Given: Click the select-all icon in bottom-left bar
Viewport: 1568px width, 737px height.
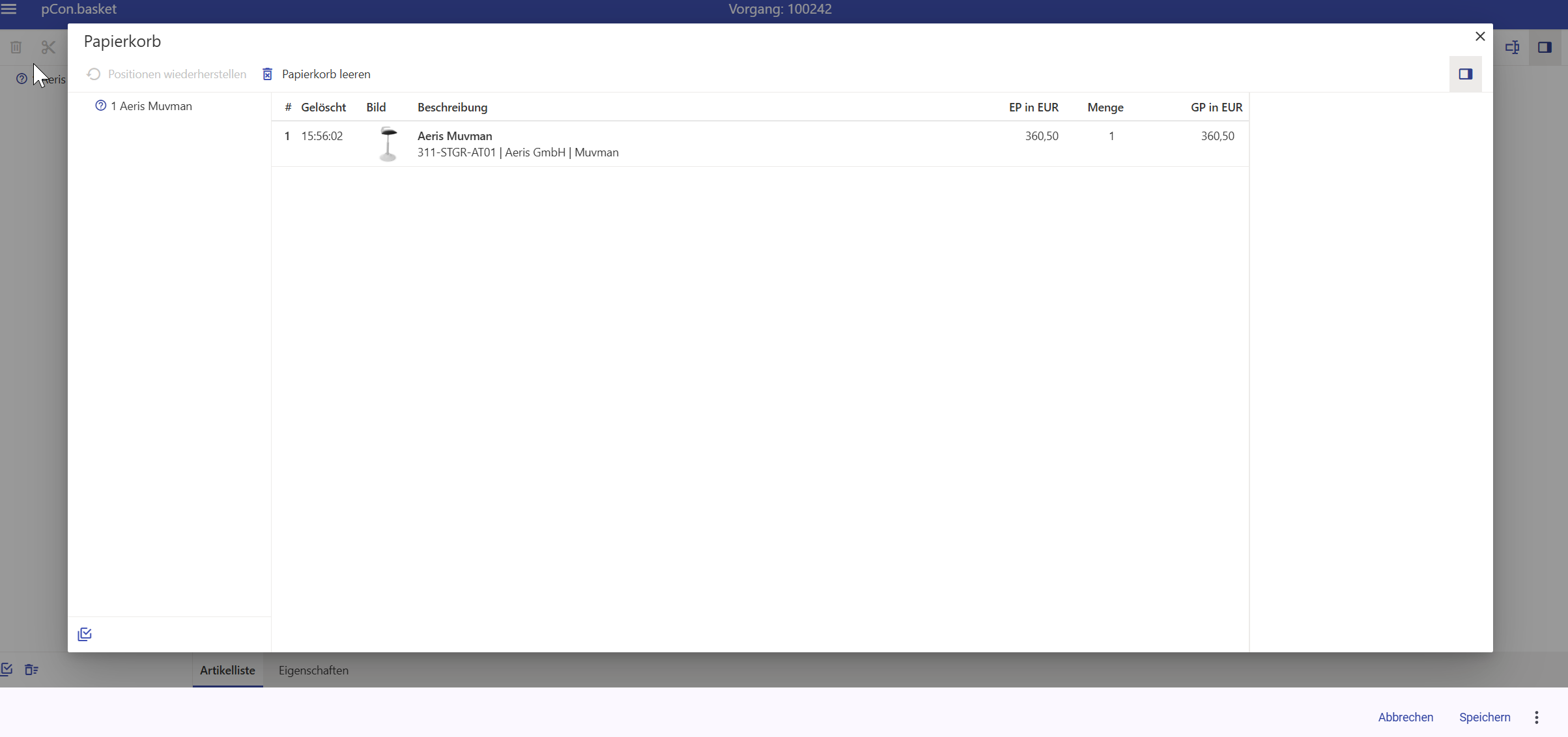Looking at the screenshot, I should tap(7, 669).
